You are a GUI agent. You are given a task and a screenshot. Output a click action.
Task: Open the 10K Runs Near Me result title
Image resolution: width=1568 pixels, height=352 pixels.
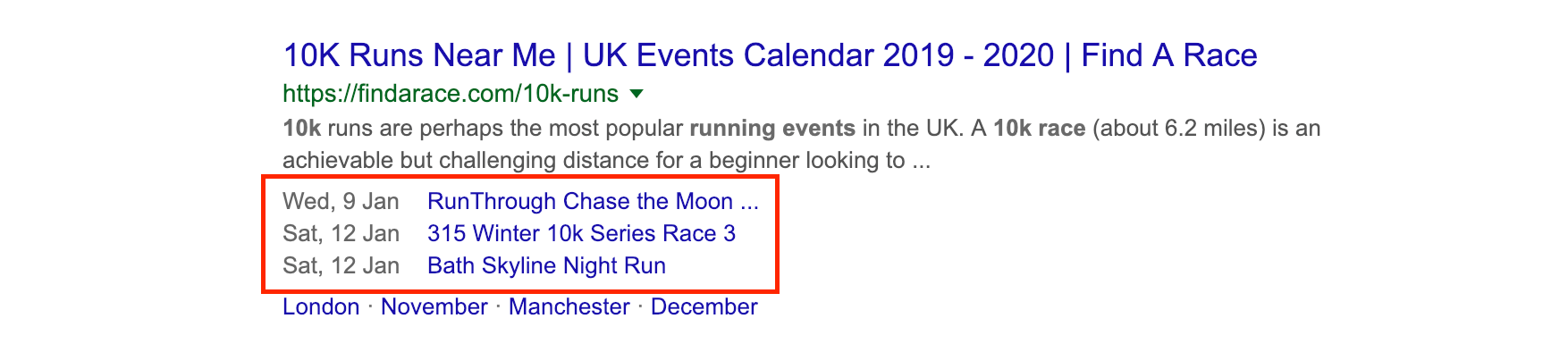click(770, 55)
